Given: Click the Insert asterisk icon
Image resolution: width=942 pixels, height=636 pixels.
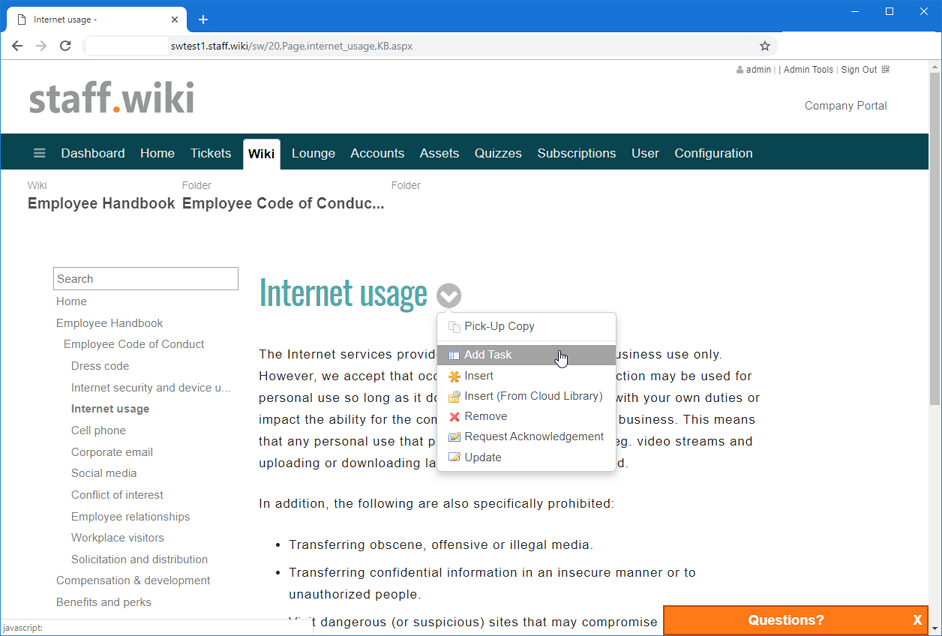Looking at the screenshot, I should [454, 377].
